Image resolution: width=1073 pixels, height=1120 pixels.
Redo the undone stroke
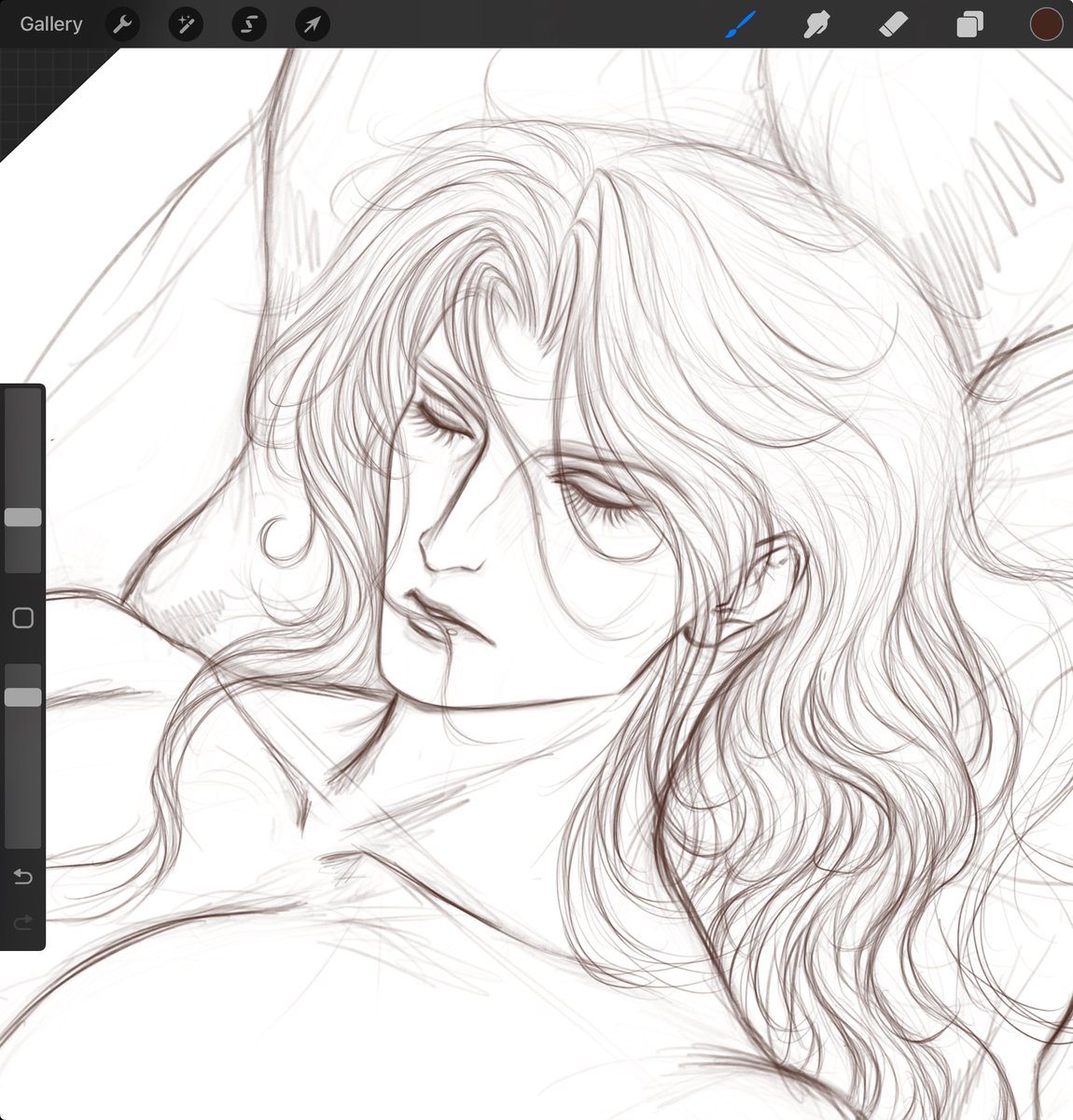(23, 923)
